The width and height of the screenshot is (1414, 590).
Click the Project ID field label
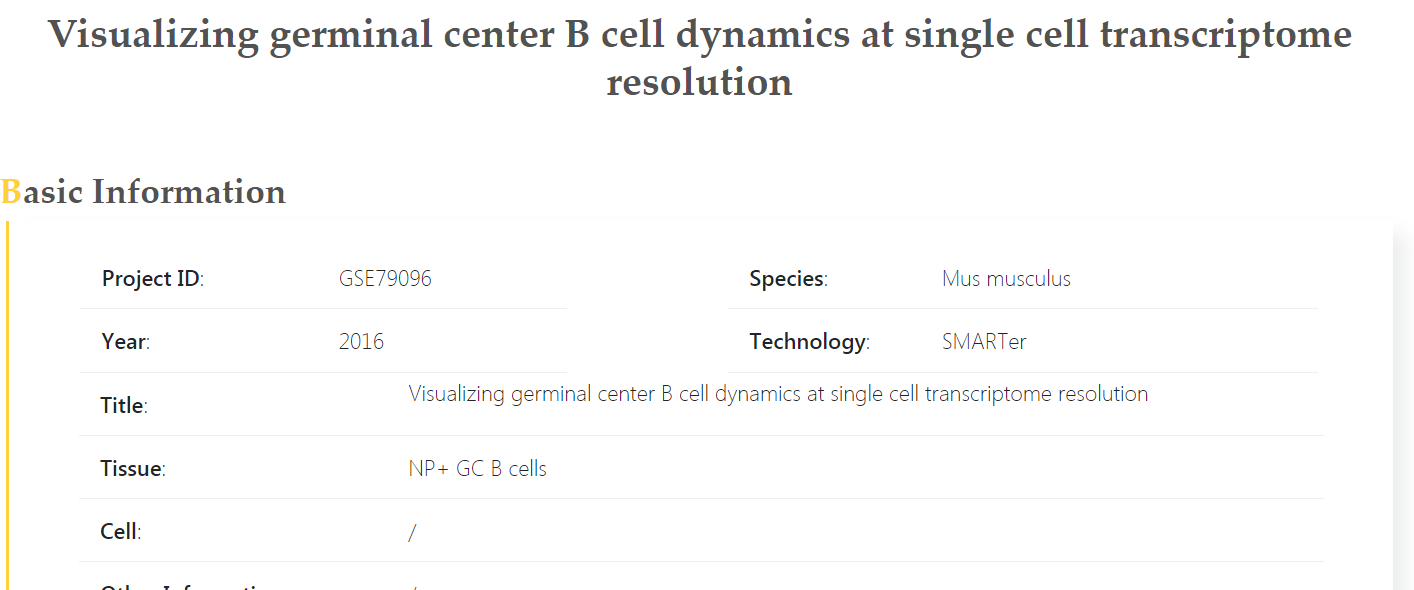152,278
